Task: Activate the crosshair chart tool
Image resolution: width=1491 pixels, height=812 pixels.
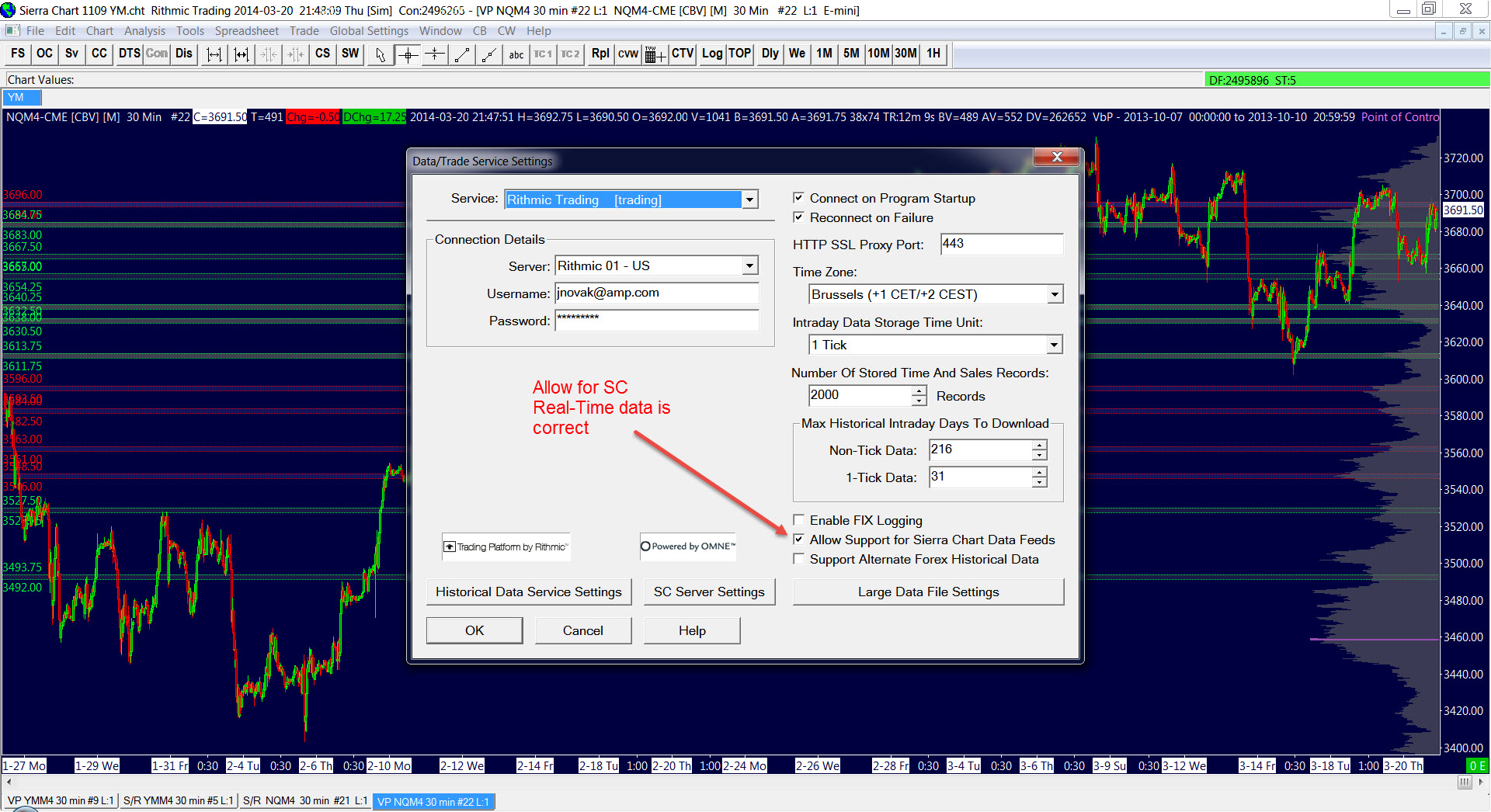Action: click(x=408, y=54)
